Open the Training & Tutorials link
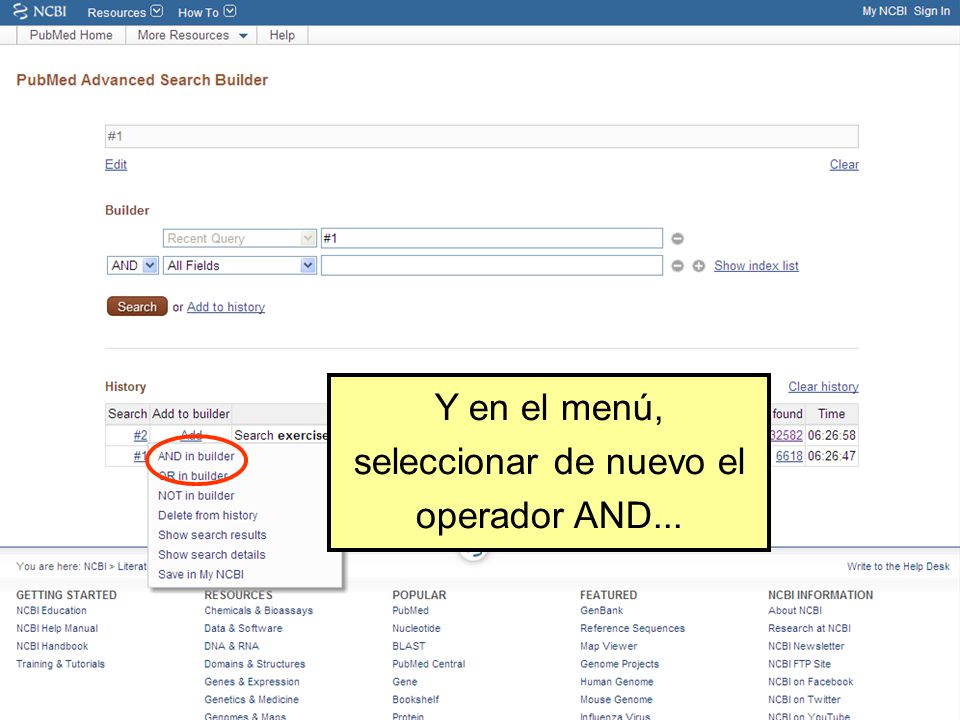Screen dimensions: 960x720 61,664
